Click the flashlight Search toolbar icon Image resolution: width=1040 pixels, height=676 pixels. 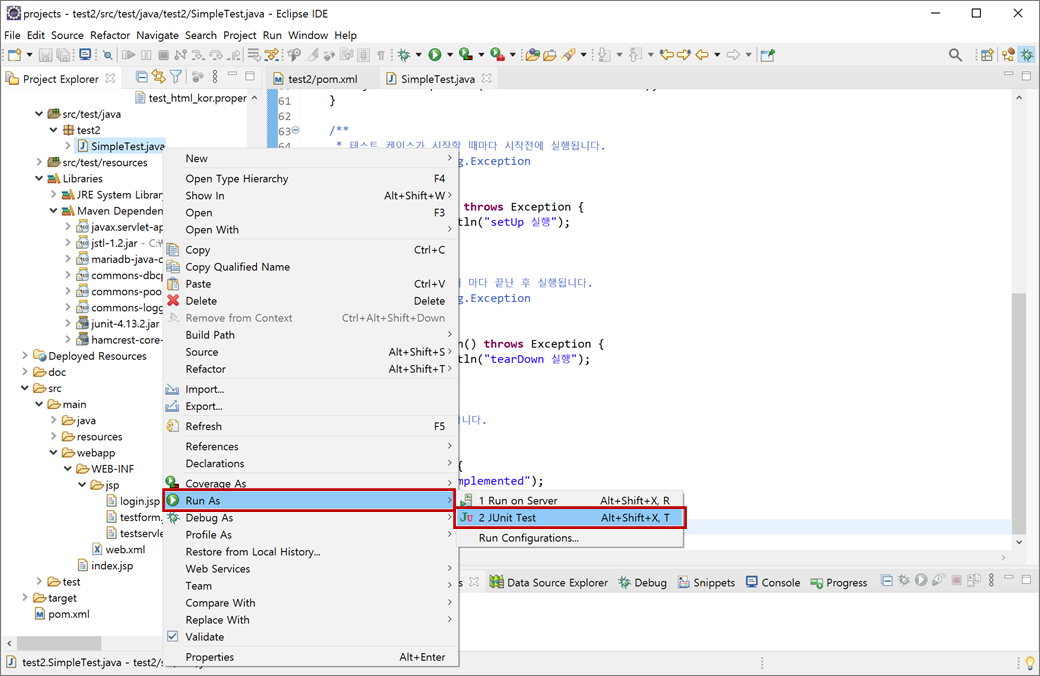pyautogui.click(x=568, y=55)
